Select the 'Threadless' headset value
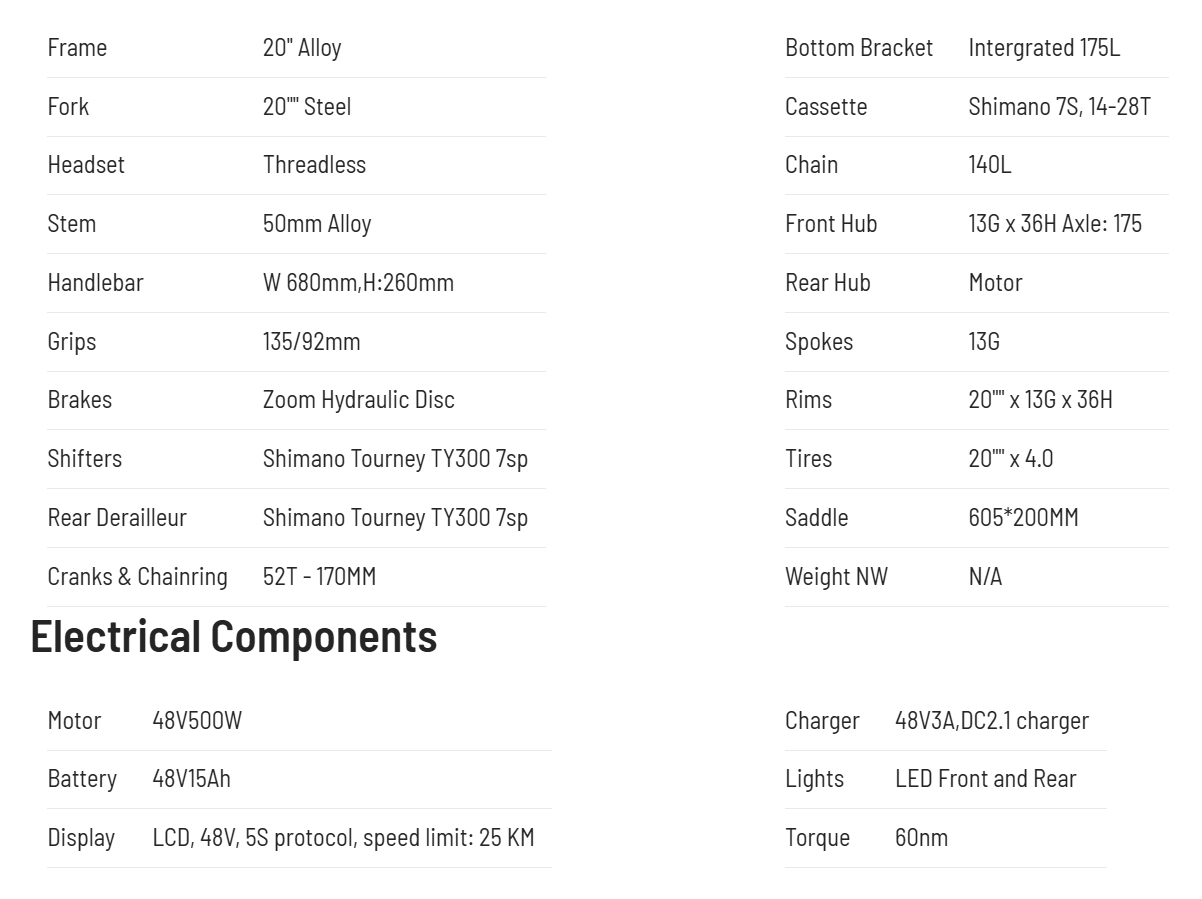1202x899 pixels. tap(314, 165)
